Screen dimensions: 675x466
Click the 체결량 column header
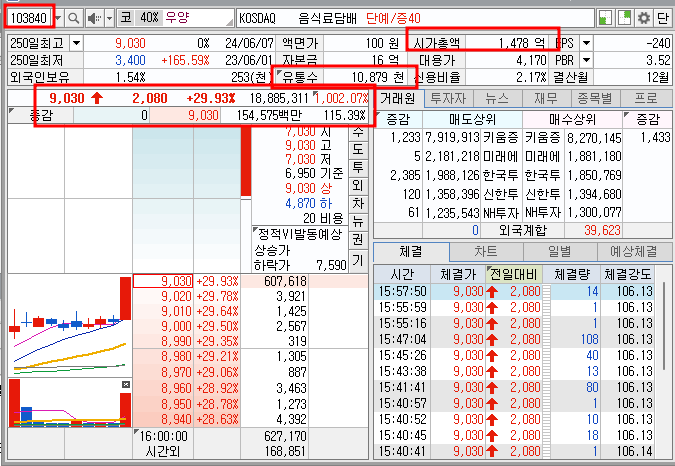click(x=572, y=275)
